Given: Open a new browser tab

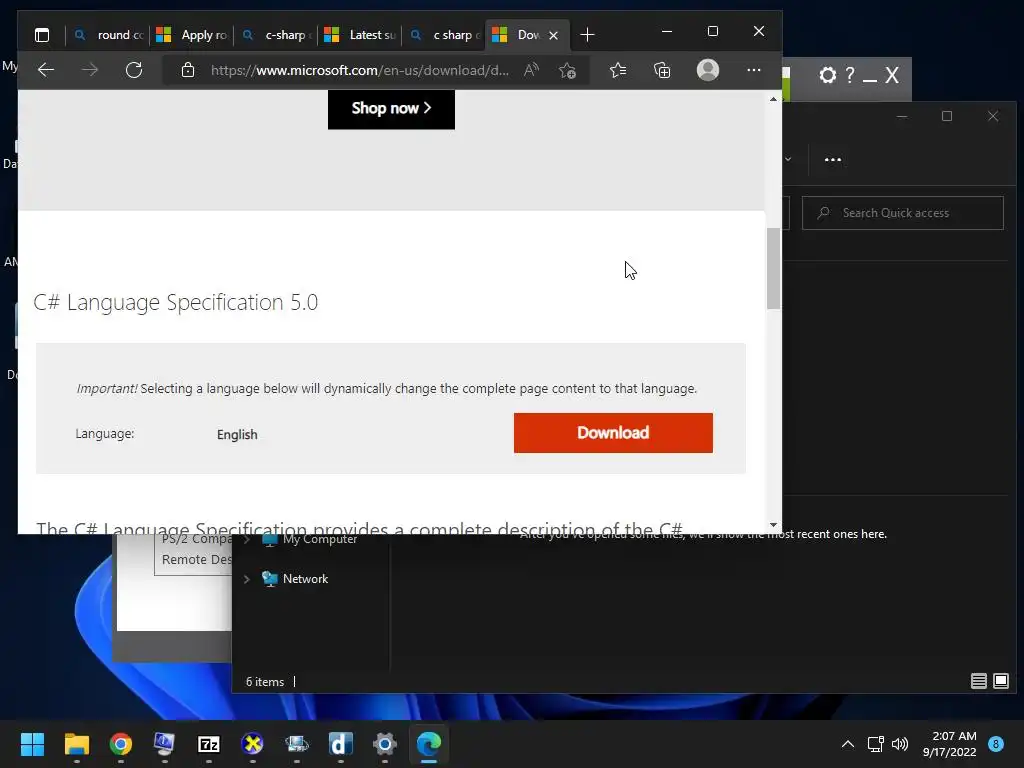Looking at the screenshot, I should click(x=587, y=35).
